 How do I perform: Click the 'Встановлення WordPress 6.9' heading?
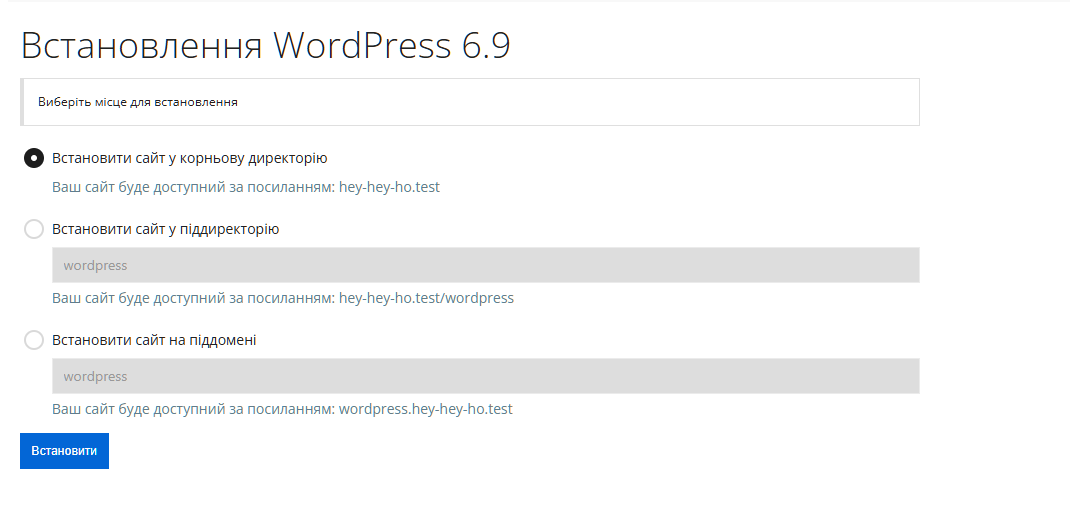pyautogui.click(x=265, y=46)
